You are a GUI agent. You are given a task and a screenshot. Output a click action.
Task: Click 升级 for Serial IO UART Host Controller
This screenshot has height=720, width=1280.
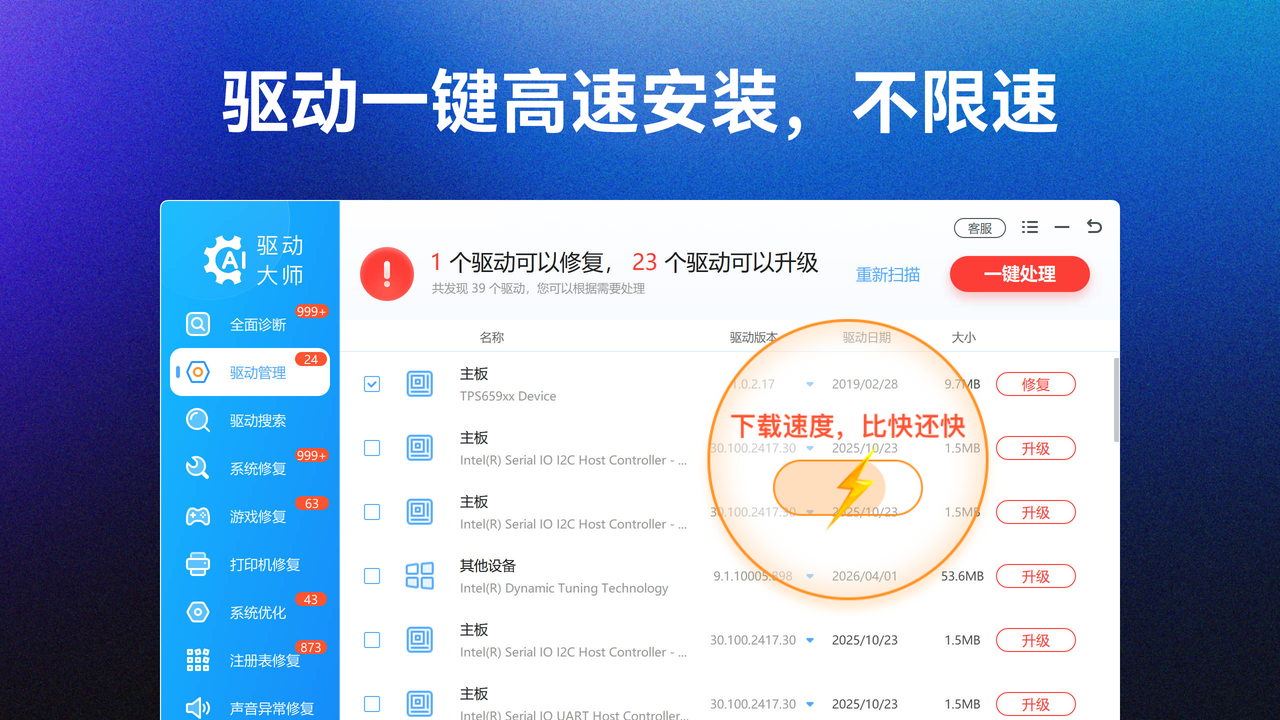click(x=1036, y=704)
